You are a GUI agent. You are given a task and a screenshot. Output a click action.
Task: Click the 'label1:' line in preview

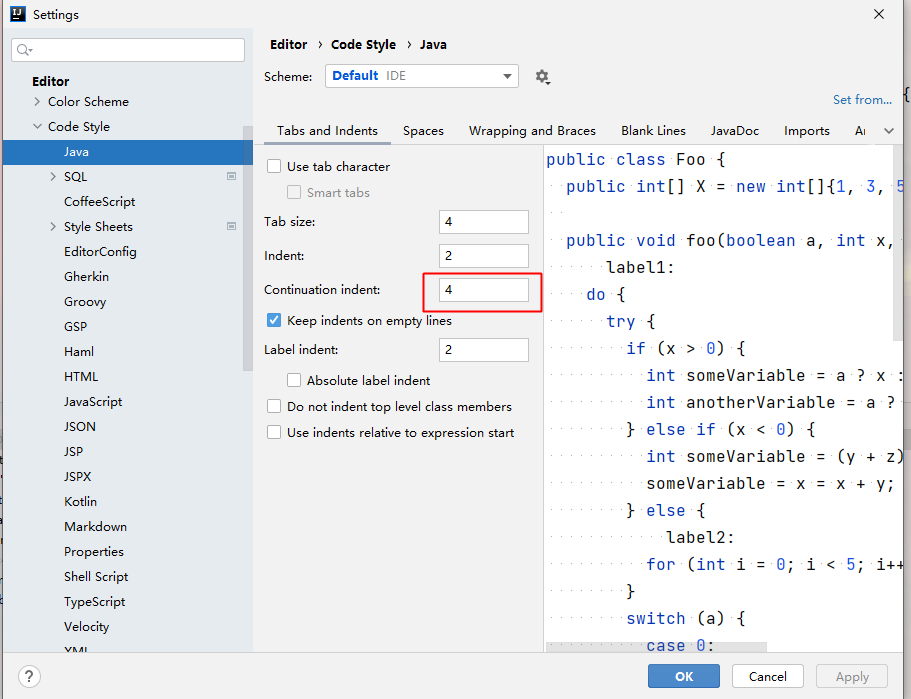tap(640, 267)
